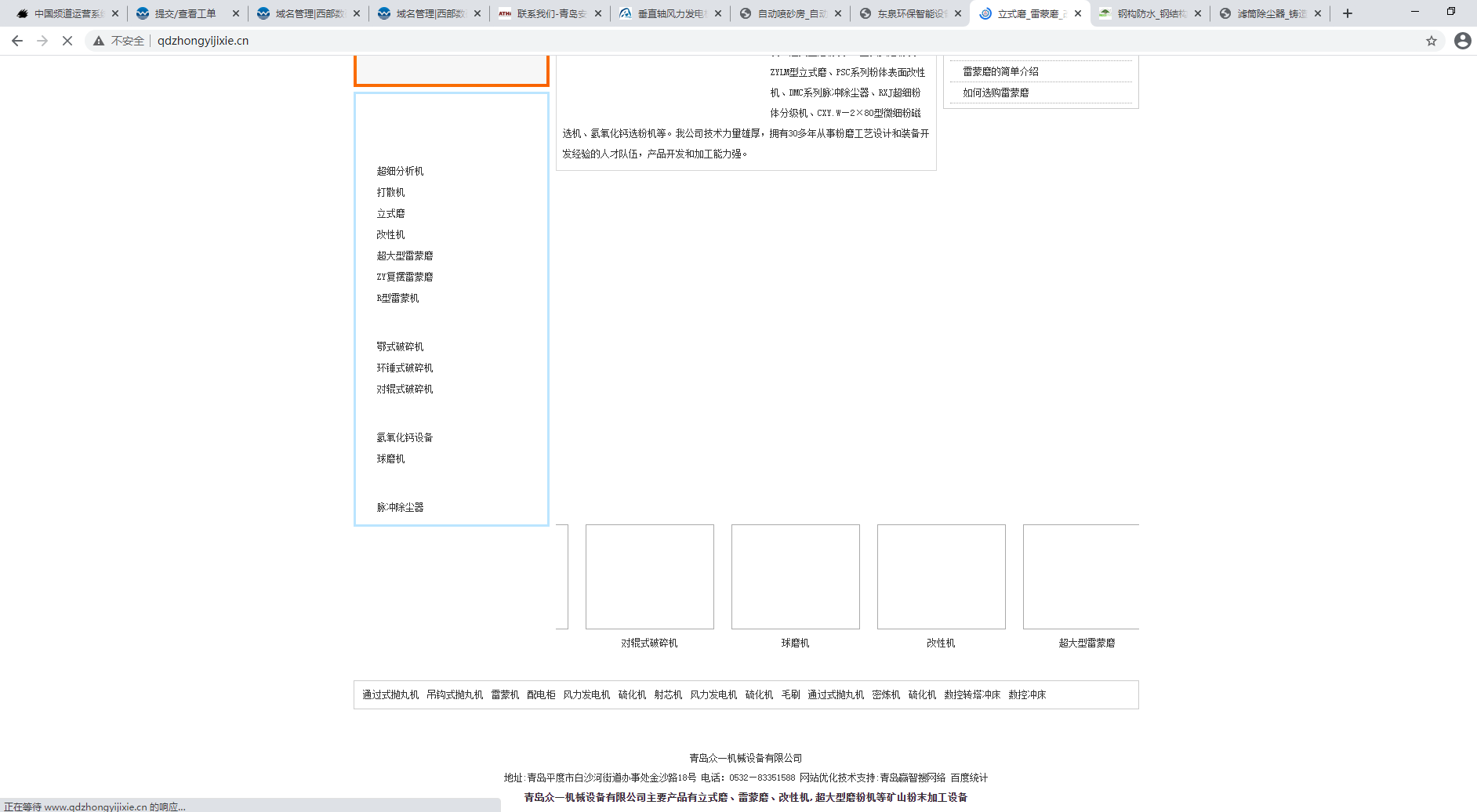The height and width of the screenshot is (812, 1477).
Task: Click the 改性机 product thumbnail
Action: pyautogui.click(x=942, y=577)
